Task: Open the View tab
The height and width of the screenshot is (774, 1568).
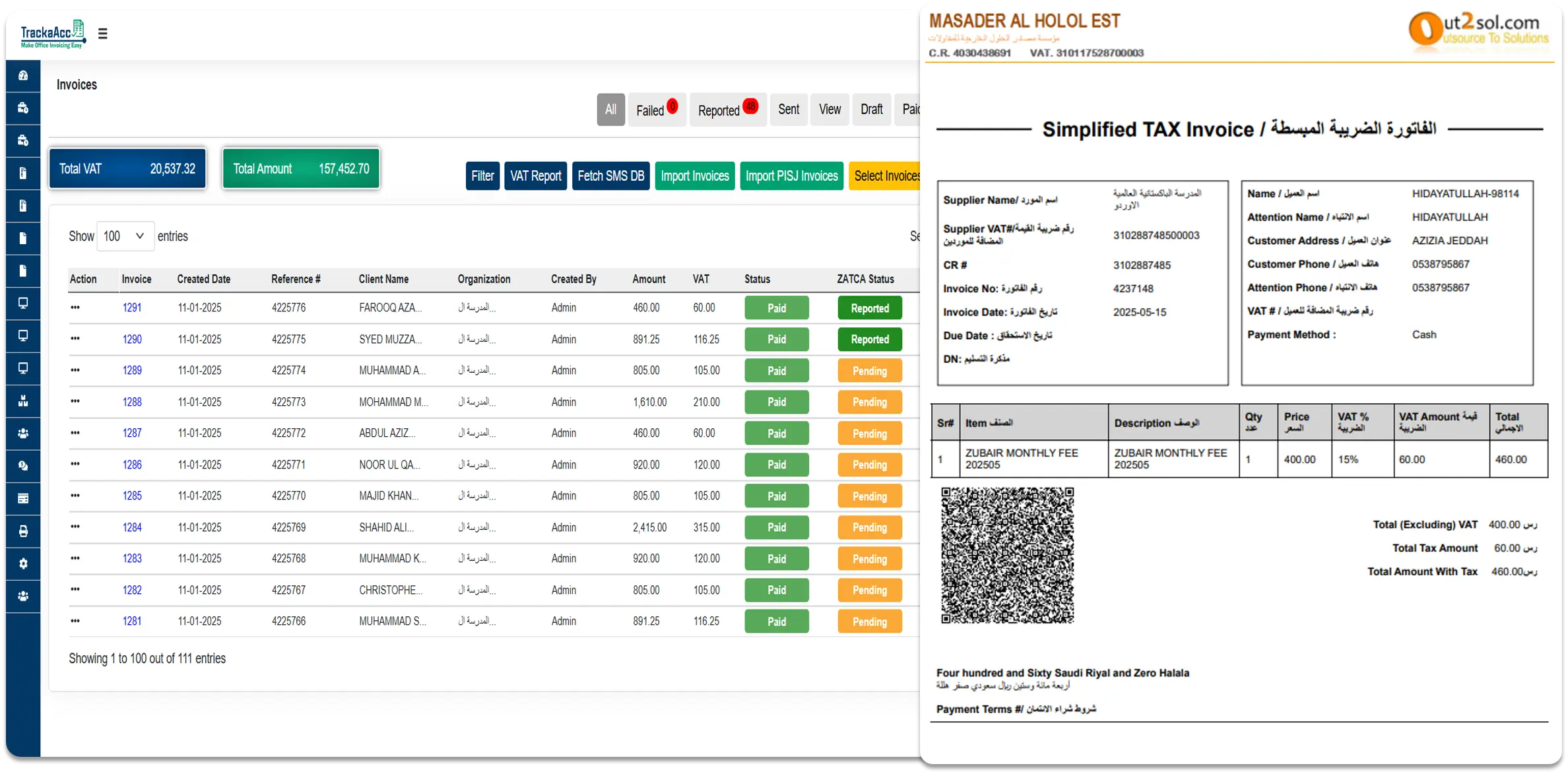Action: [830, 110]
